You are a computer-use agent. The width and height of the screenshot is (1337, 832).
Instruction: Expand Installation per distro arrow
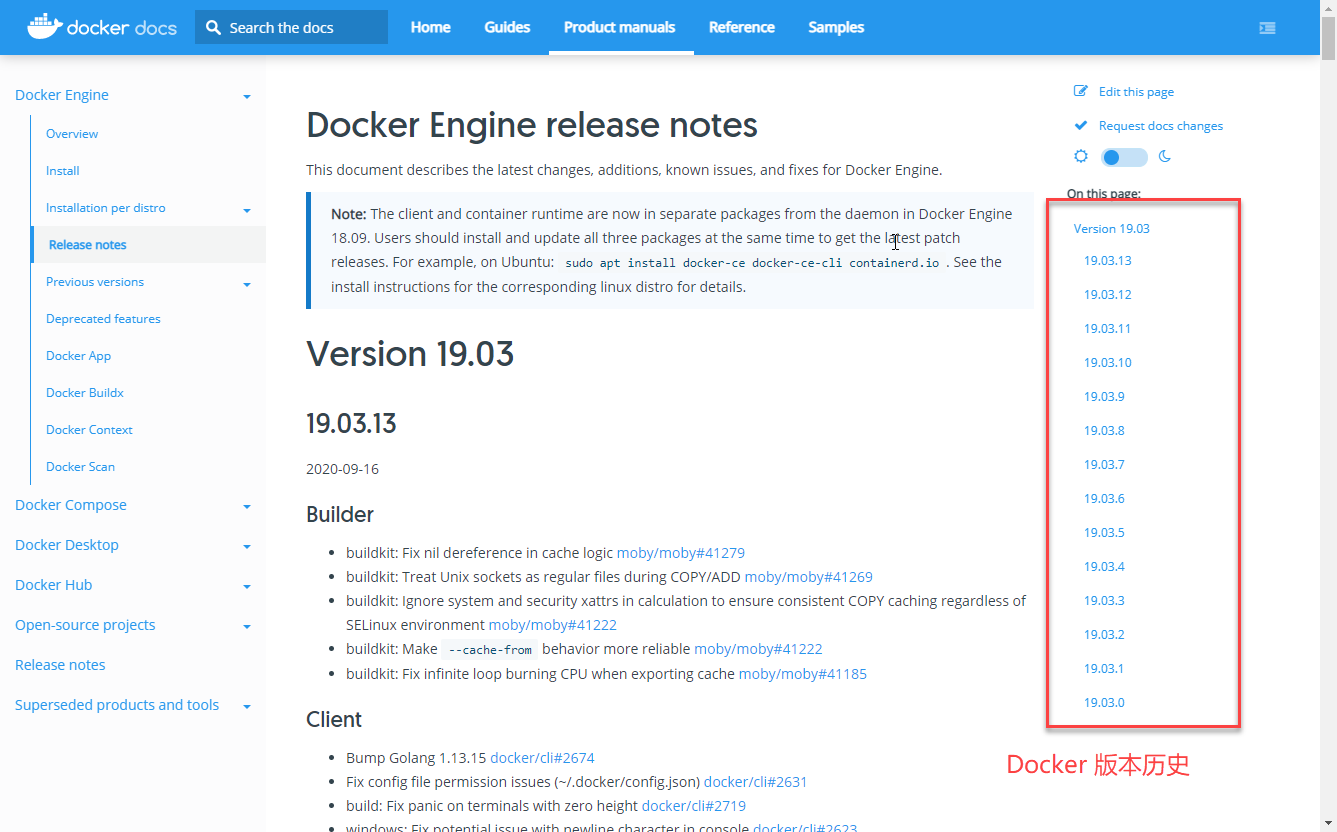point(247,210)
